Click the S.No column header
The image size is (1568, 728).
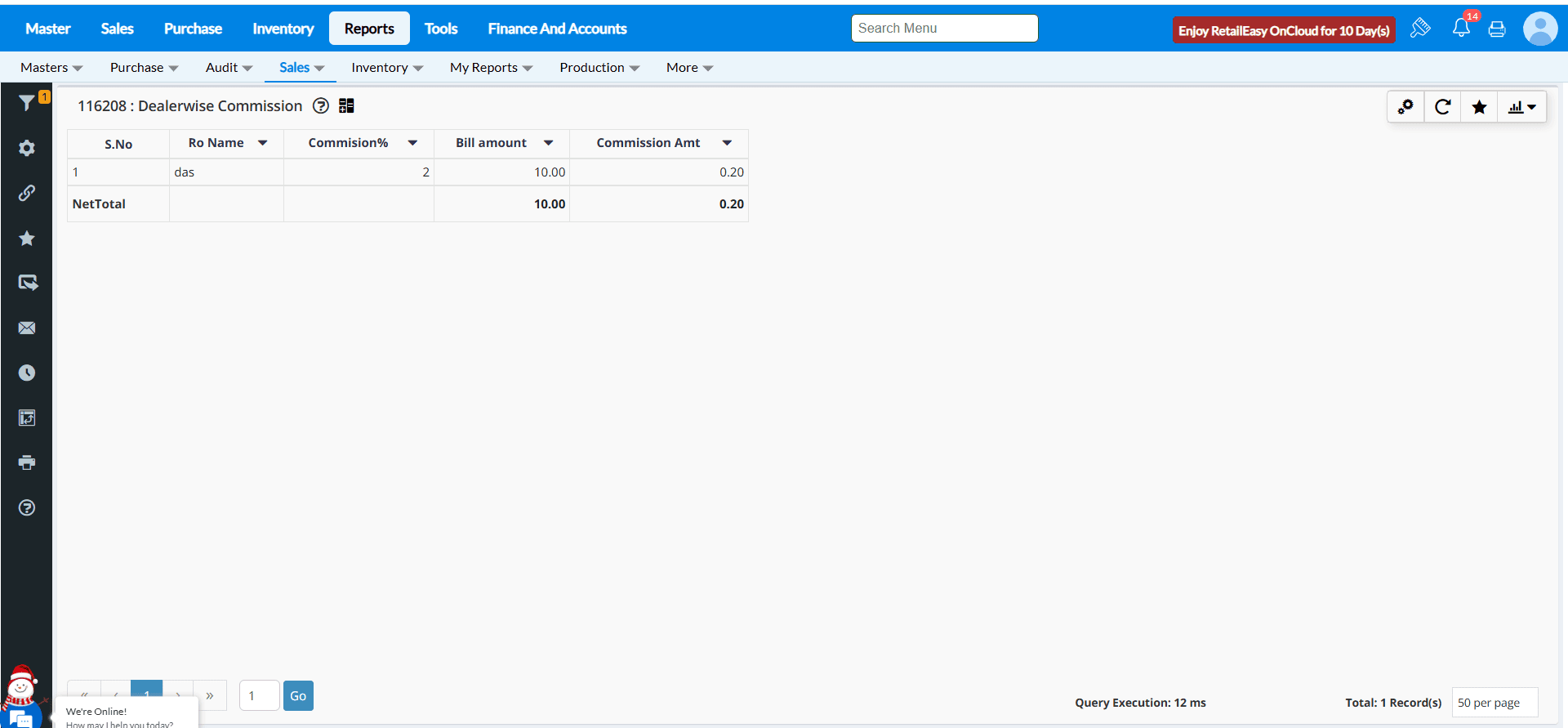click(x=118, y=144)
